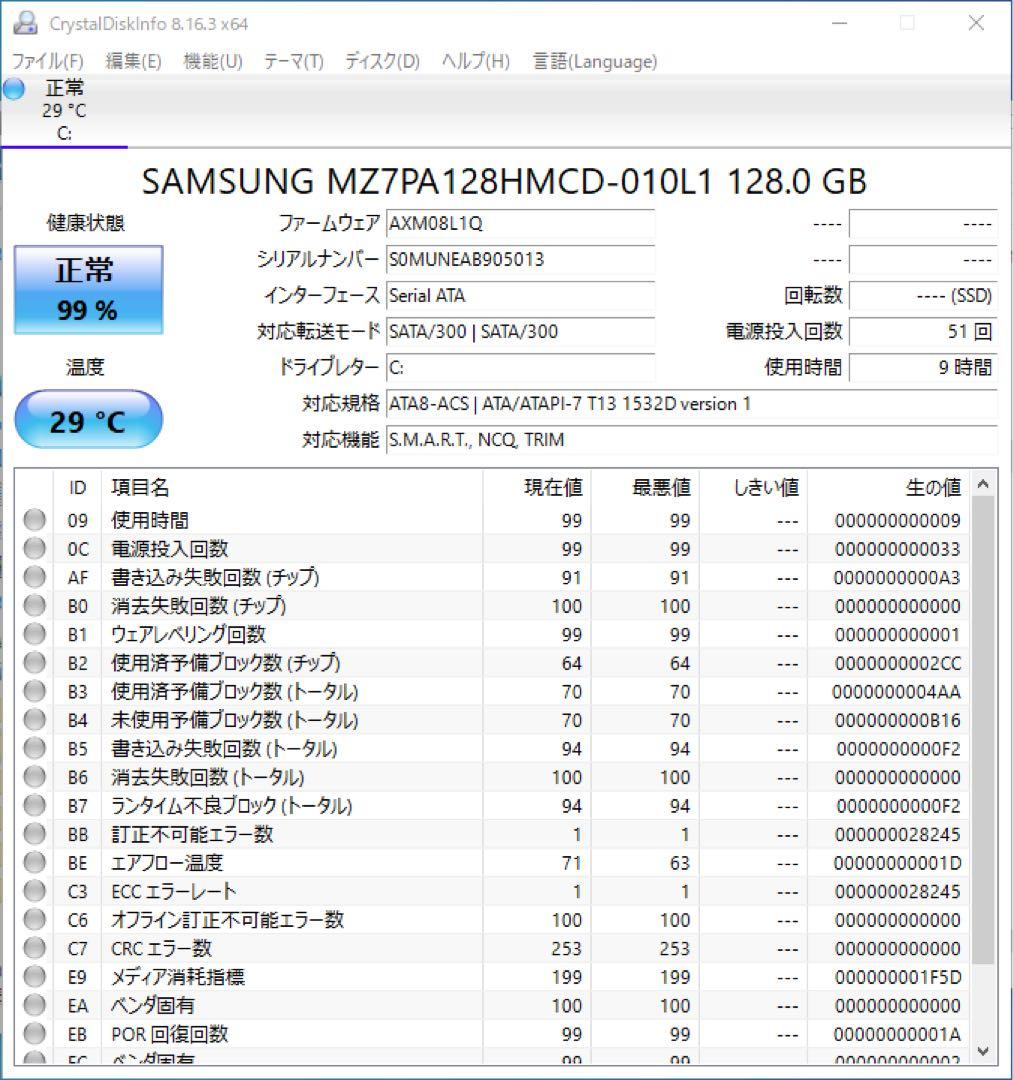Click the status dot next to CRC エラー数
Viewport: 1013px width, 1080px height.
(33, 948)
